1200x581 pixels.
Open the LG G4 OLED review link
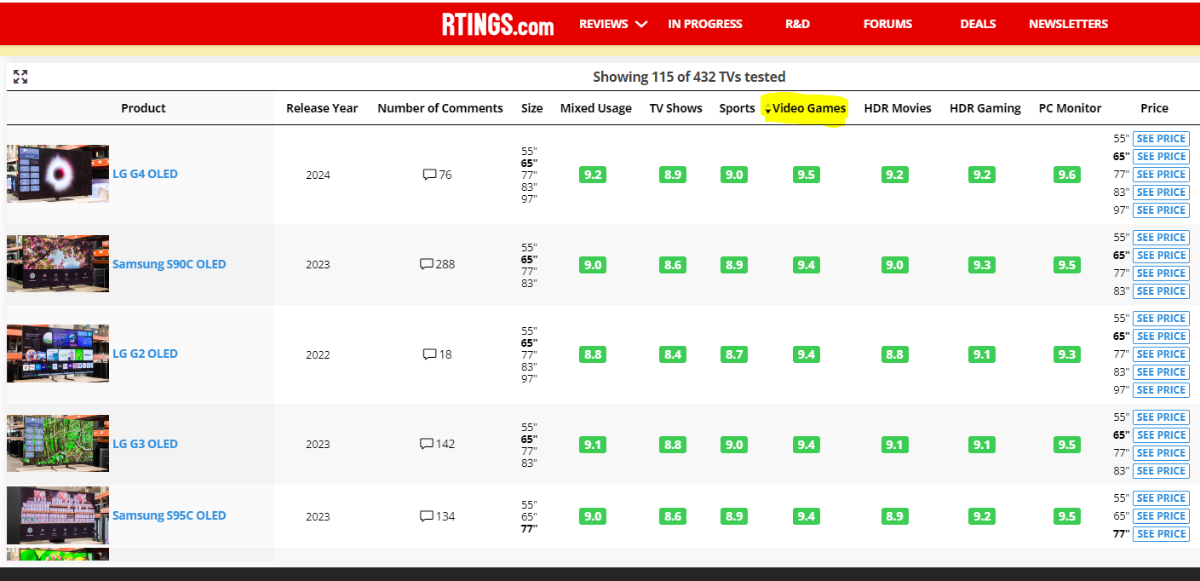pos(145,174)
